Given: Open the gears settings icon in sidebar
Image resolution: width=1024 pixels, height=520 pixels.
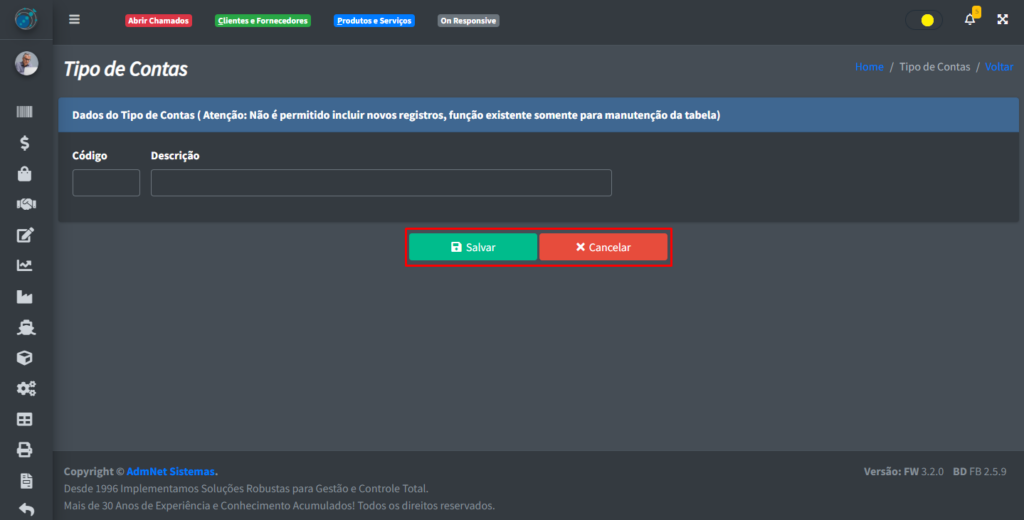Looking at the screenshot, I should tap(26, 388).
